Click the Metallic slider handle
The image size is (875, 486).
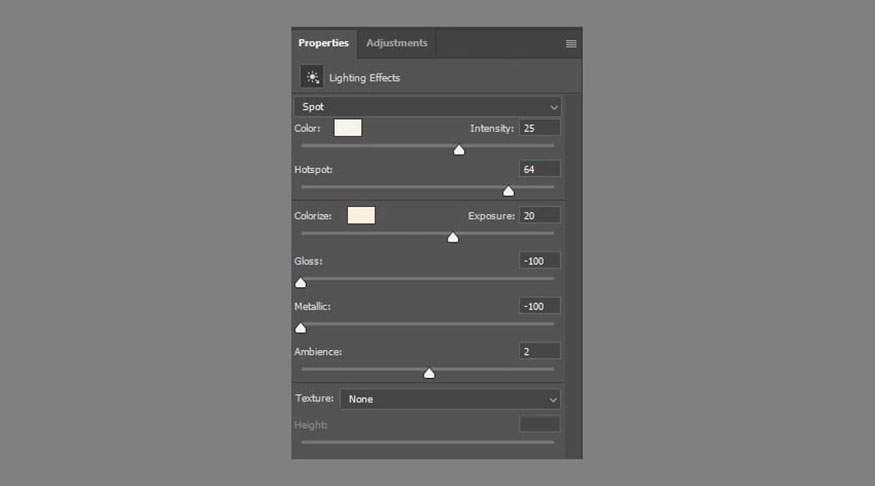click(x=300, y=328)
